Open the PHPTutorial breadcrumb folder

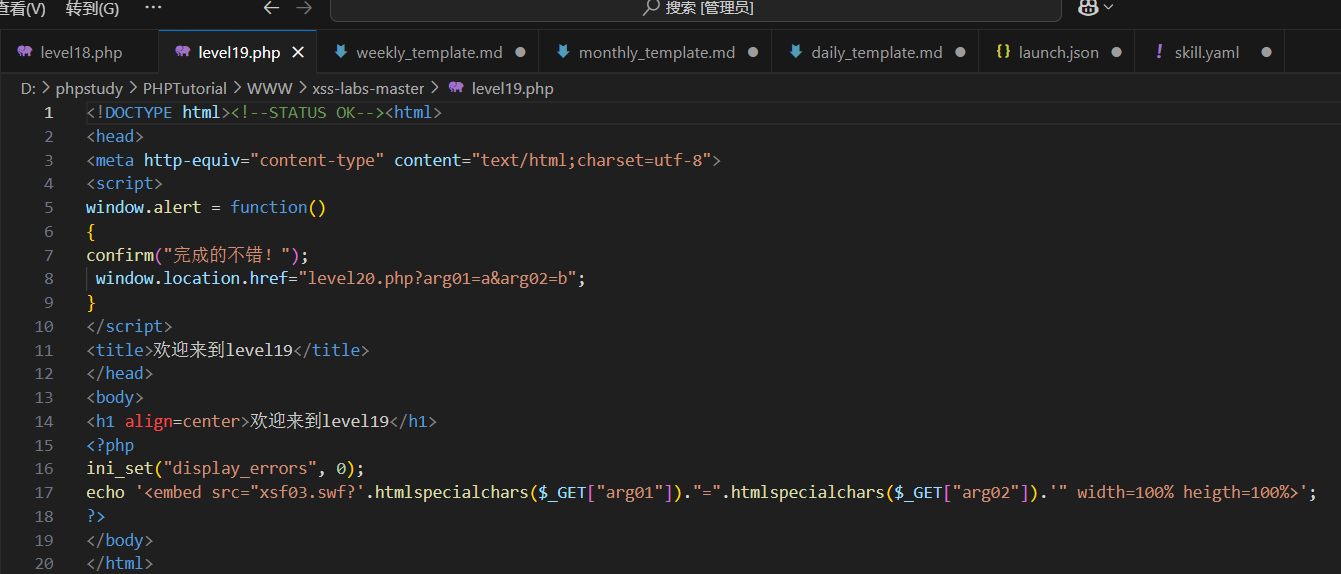[185, 88]
